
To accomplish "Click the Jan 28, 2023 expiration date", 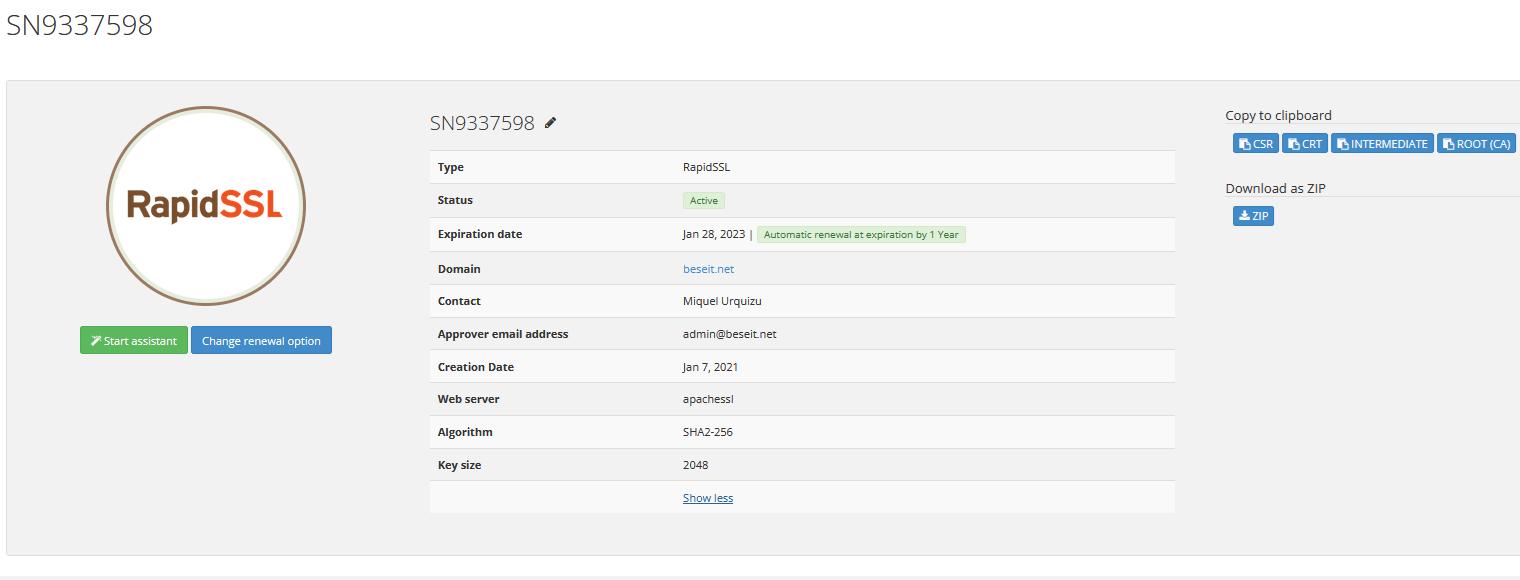I will tap(714, 235).
